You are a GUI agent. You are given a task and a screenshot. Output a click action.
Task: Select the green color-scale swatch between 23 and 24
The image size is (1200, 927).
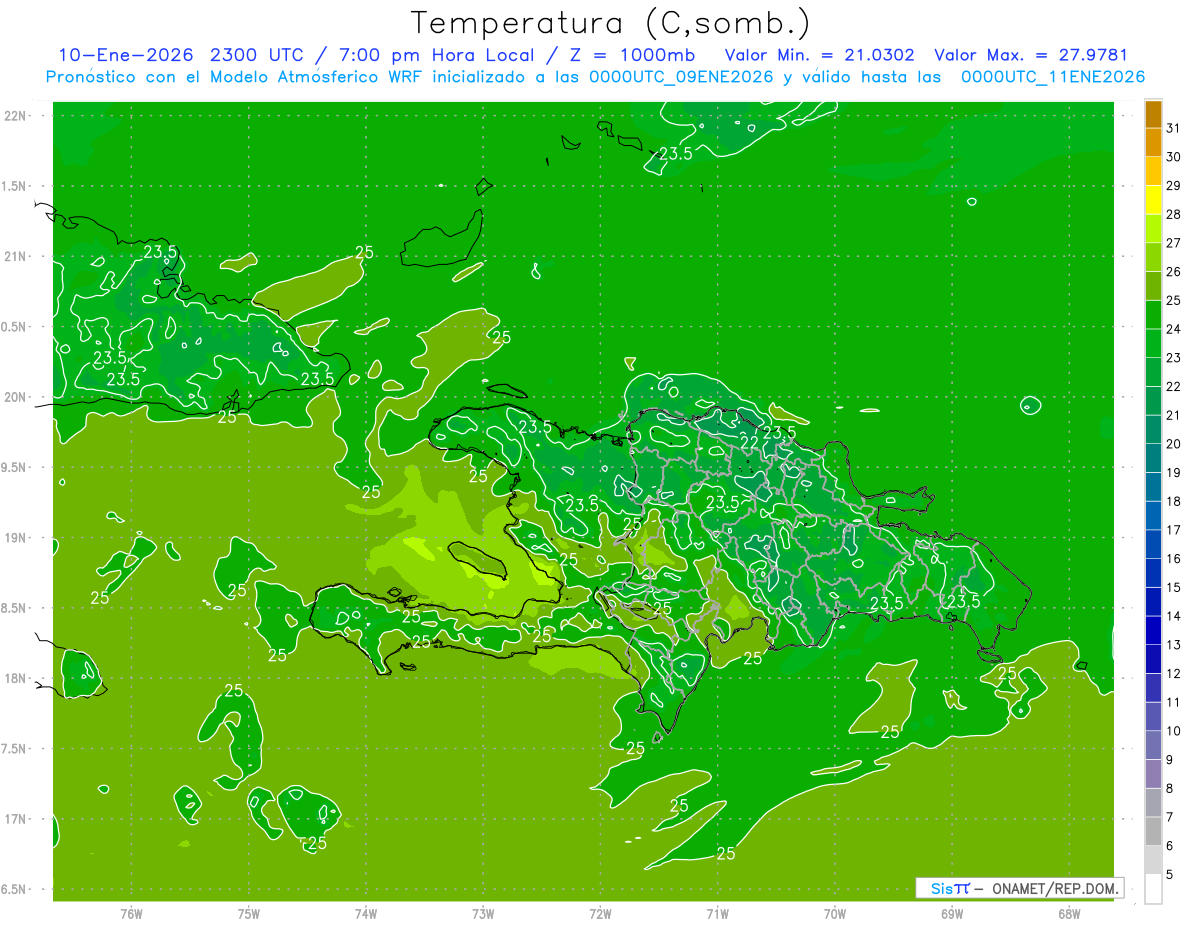tap(1153, 343)
